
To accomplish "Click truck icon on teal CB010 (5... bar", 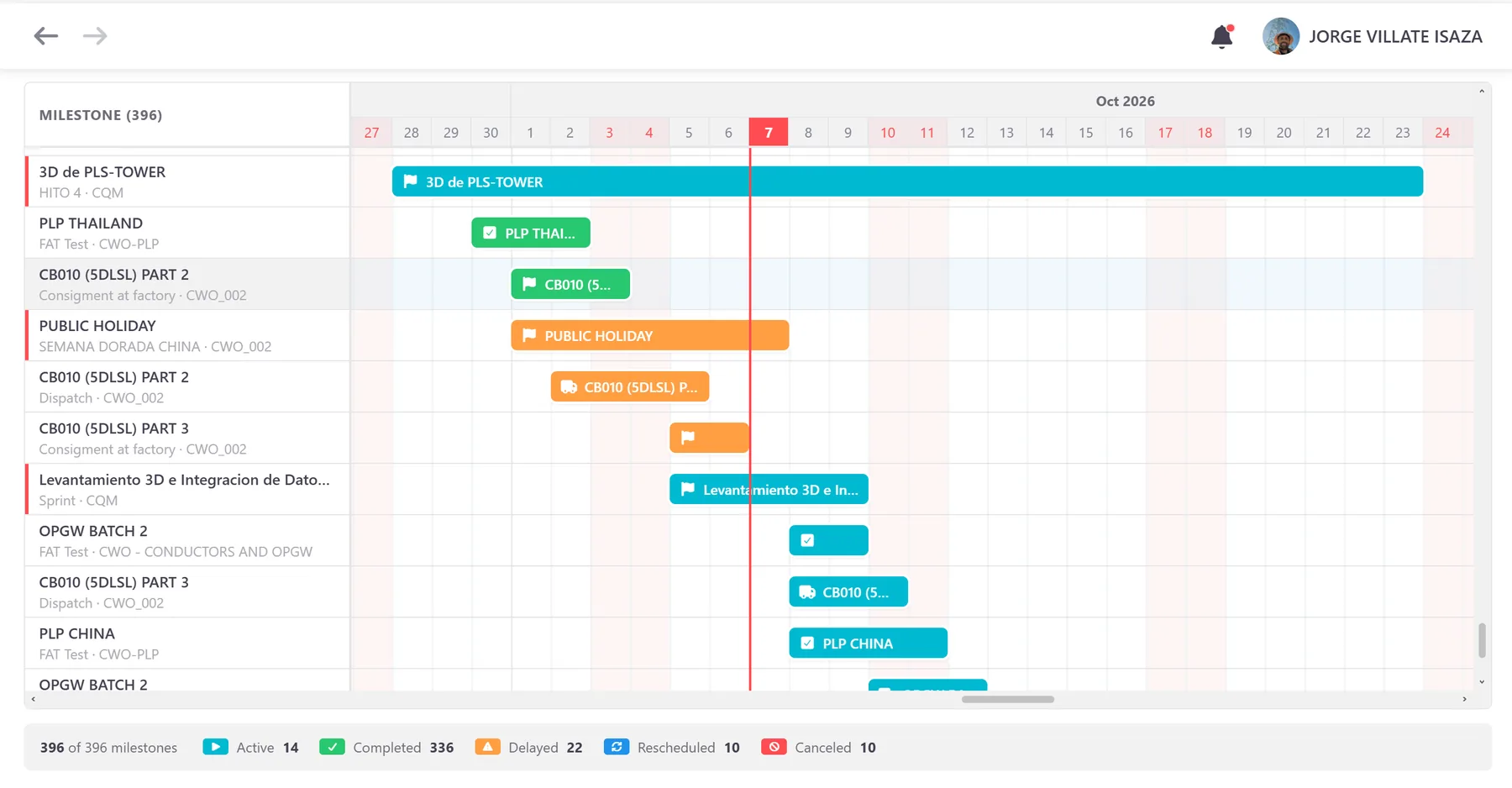I will (x=807, y=591).
